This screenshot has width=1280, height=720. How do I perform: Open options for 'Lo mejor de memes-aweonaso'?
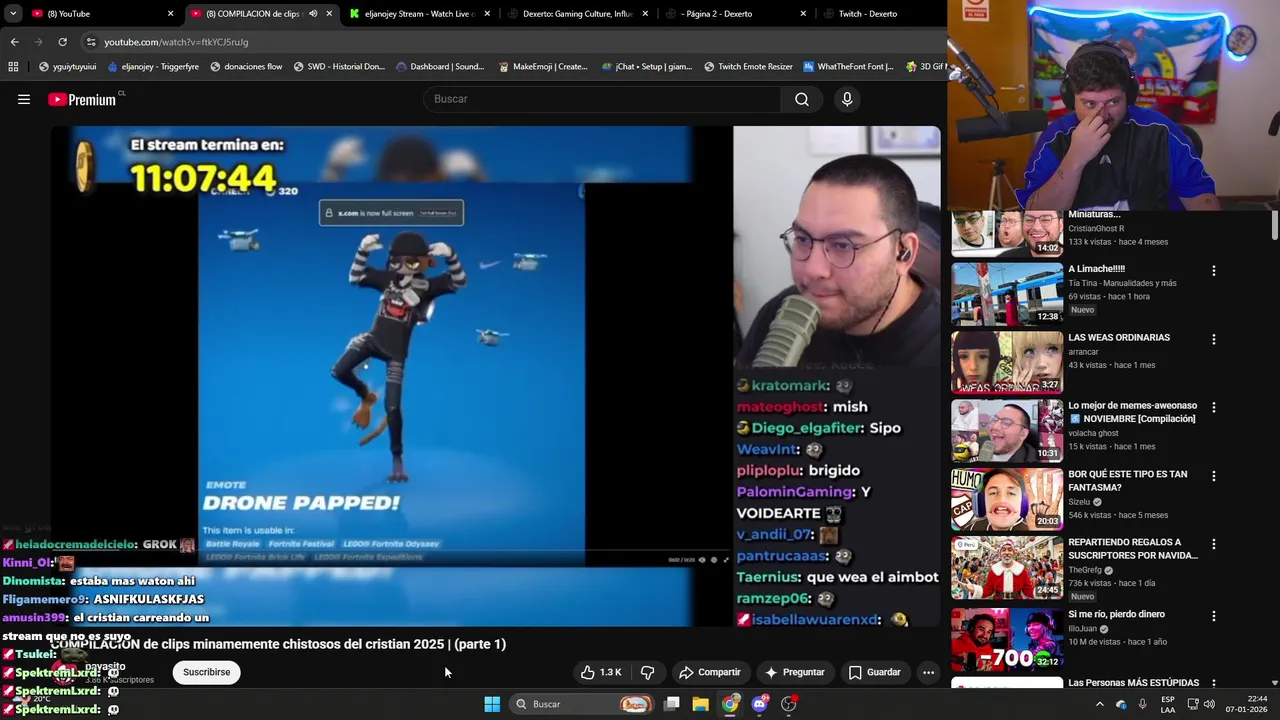point(1214,408)
